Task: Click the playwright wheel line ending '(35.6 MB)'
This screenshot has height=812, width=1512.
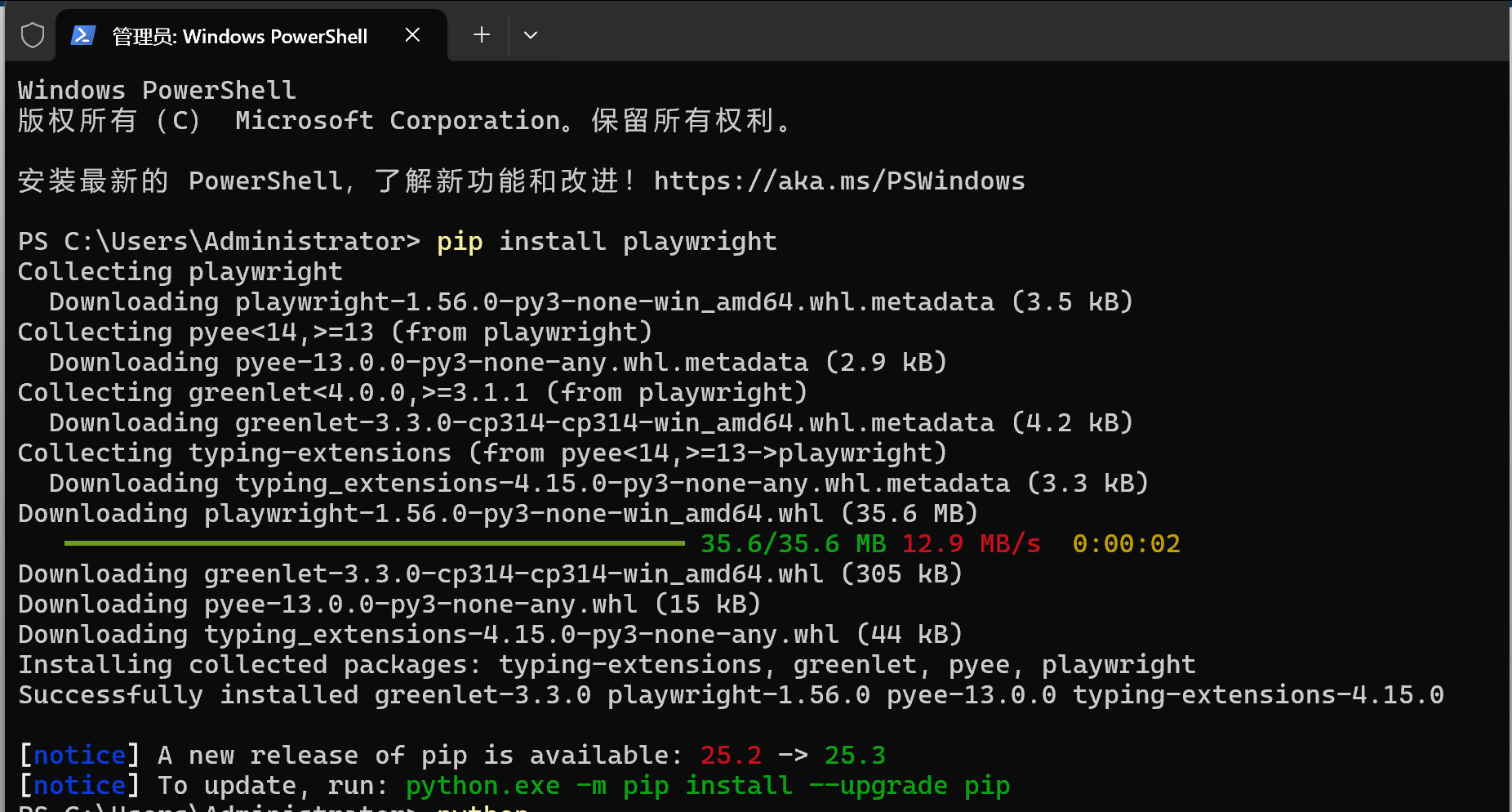Action: (x=498, y=514)
